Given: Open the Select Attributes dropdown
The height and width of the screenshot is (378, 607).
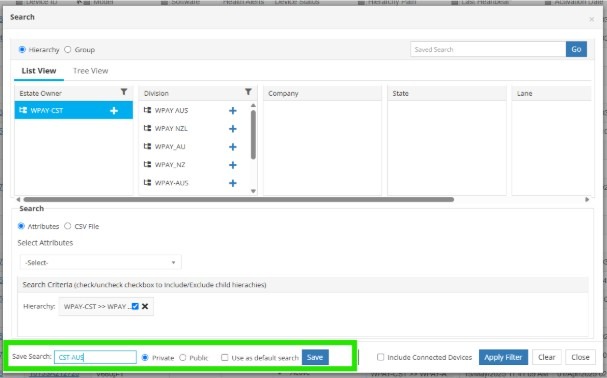Looking at the screenshot, I should pos(101,262).
